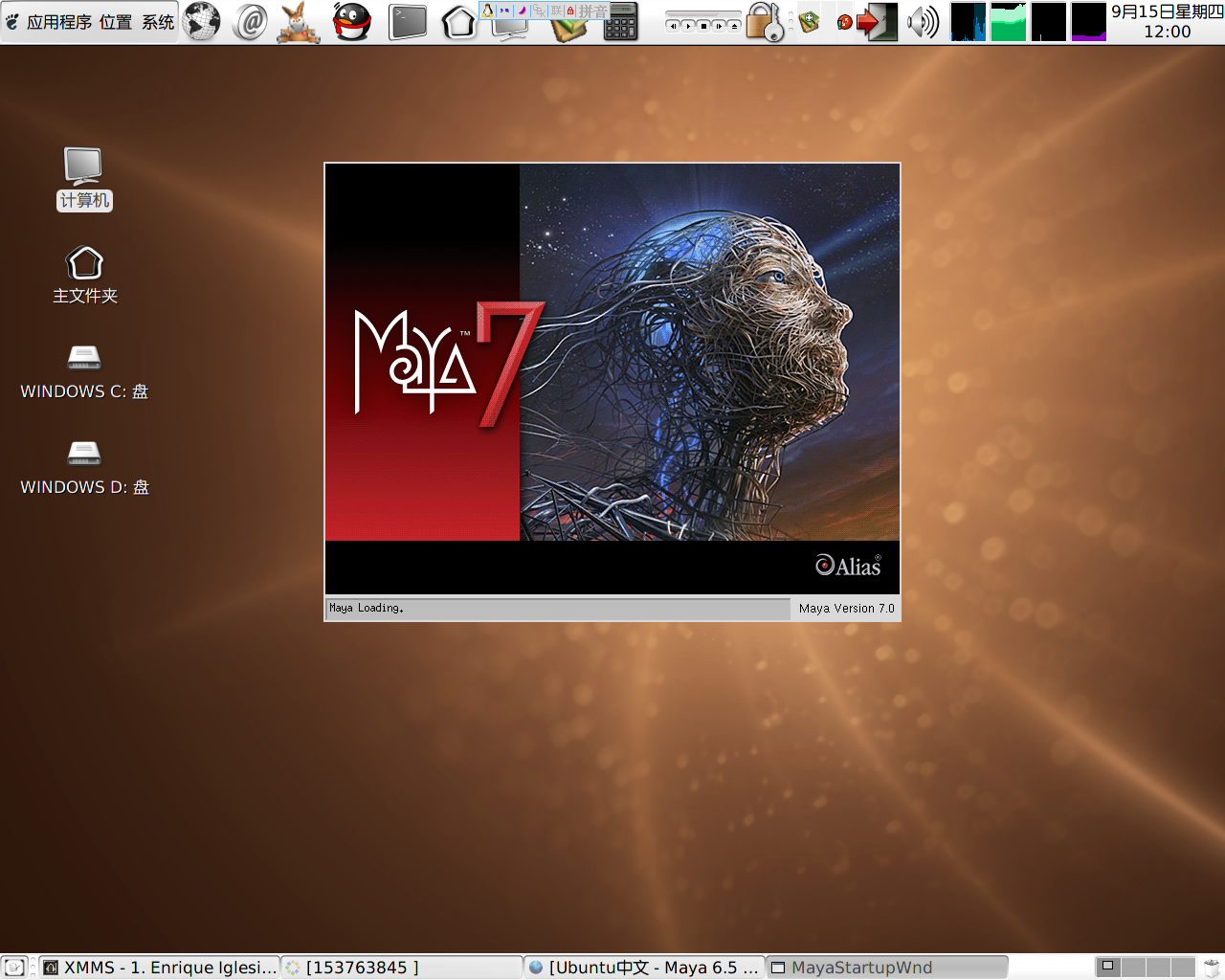The image size is (1225, 980).
Task: Select the WINDOWS D: 盘 drive icon
Action: (84, 468)
